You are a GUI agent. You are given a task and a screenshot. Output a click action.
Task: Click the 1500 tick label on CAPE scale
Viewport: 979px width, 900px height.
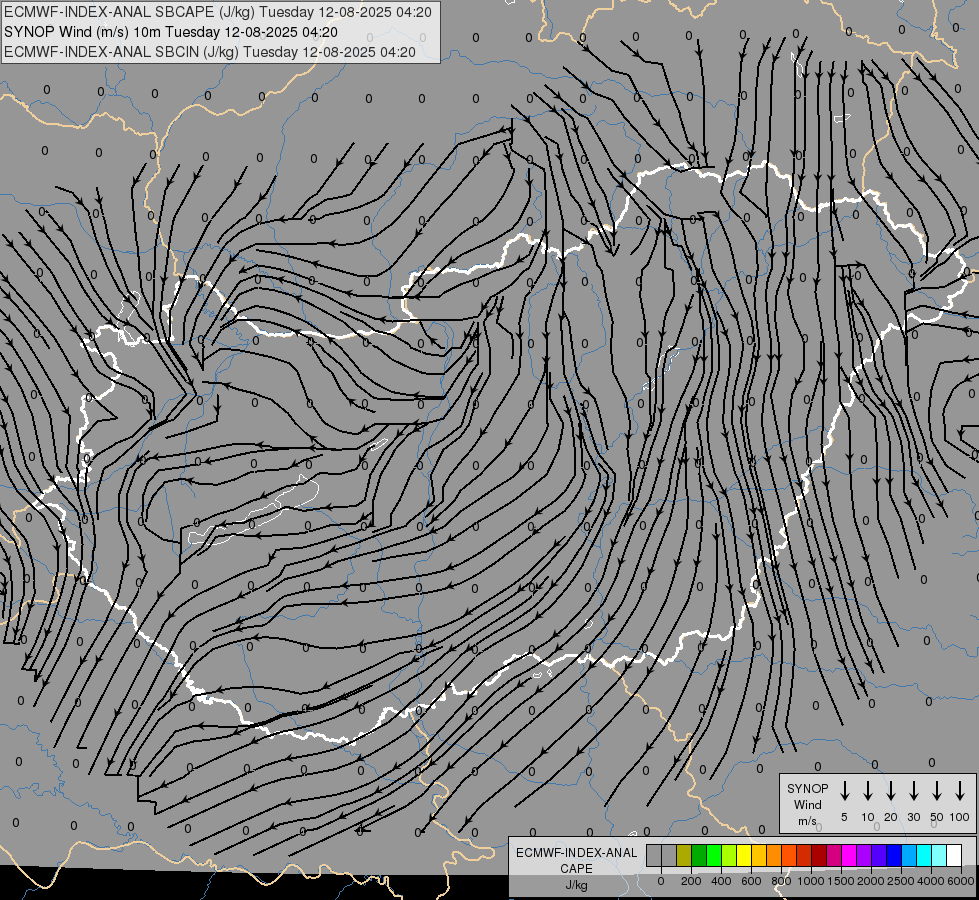[x=841, y=881]
